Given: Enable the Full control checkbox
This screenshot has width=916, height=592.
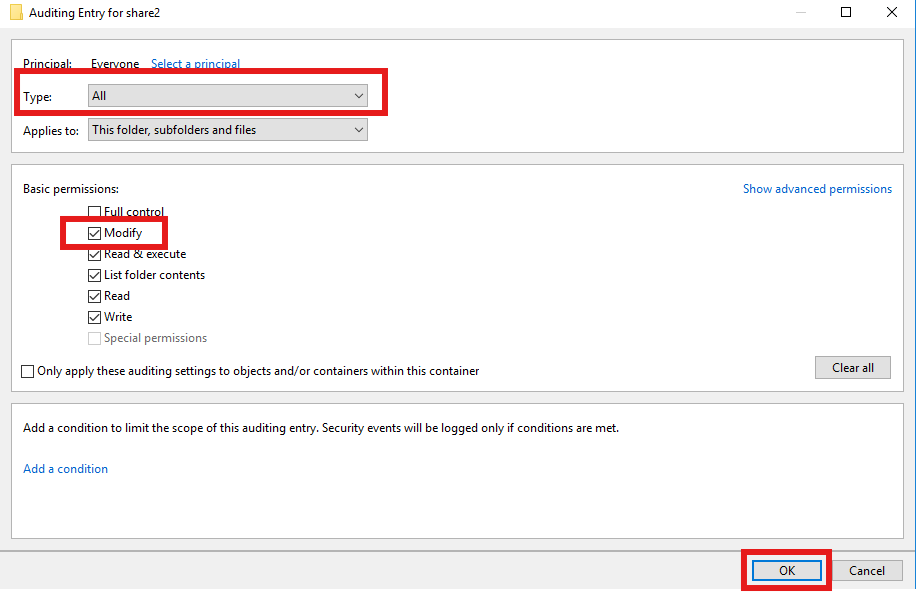Looking at the screenshot, I should click(95, 212).
